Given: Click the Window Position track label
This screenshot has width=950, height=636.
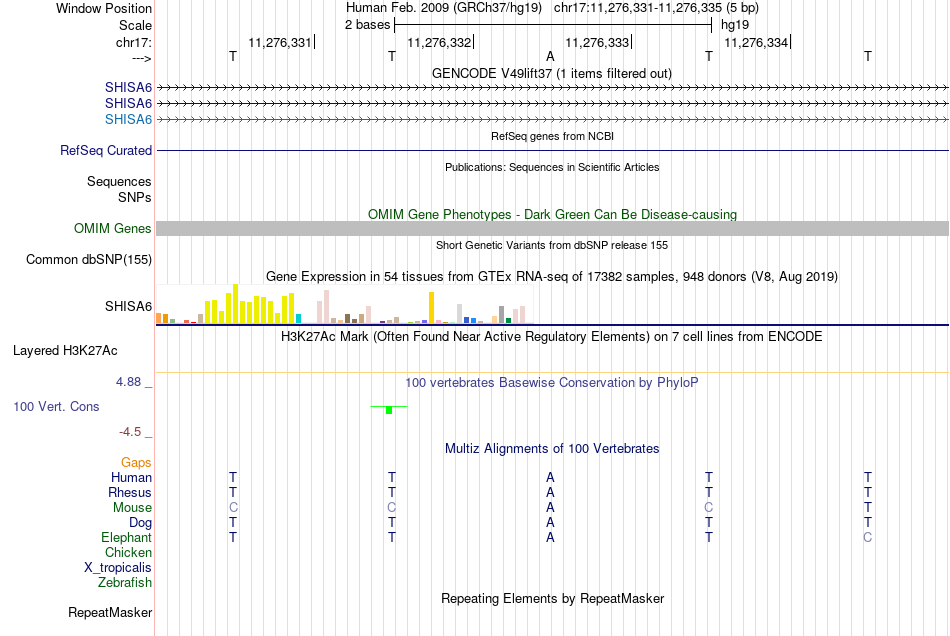Looking at the screenshot, I should click(104, 8).
